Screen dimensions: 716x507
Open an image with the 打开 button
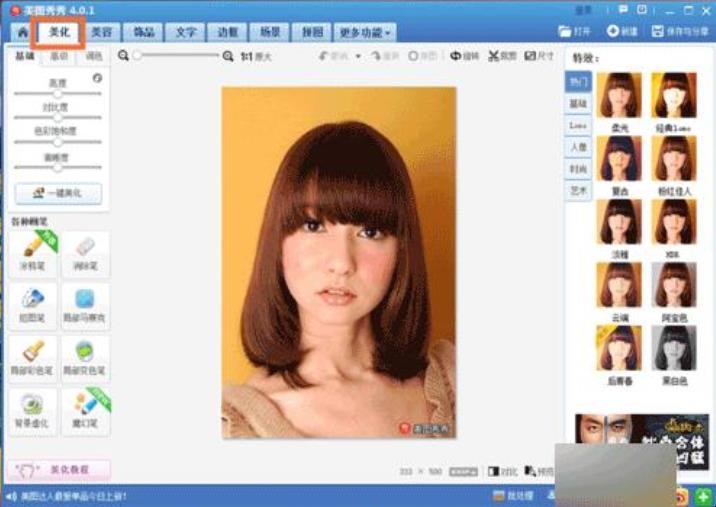(575, 31)
